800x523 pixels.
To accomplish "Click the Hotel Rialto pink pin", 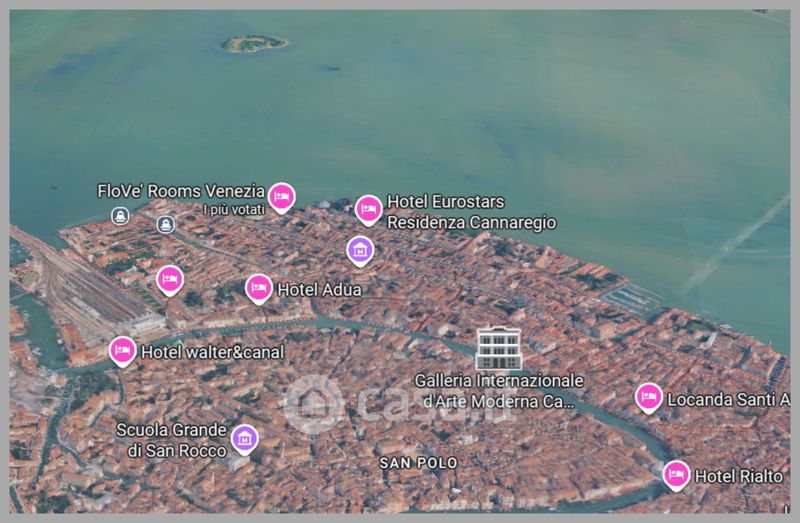I will click(676, 474).
